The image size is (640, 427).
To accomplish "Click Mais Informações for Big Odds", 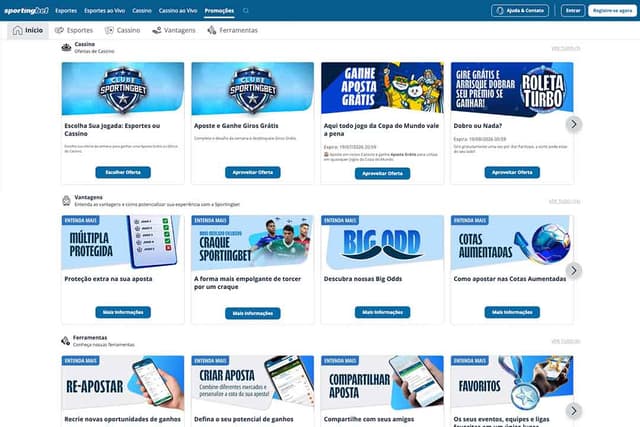I will (382, 312).
